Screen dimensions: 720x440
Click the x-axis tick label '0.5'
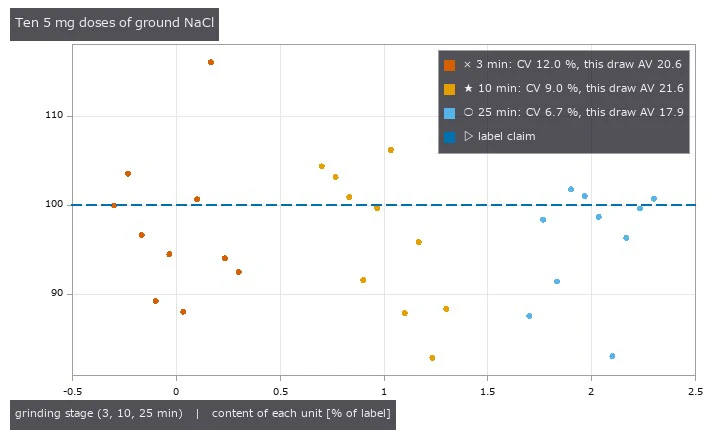(281, 392)
